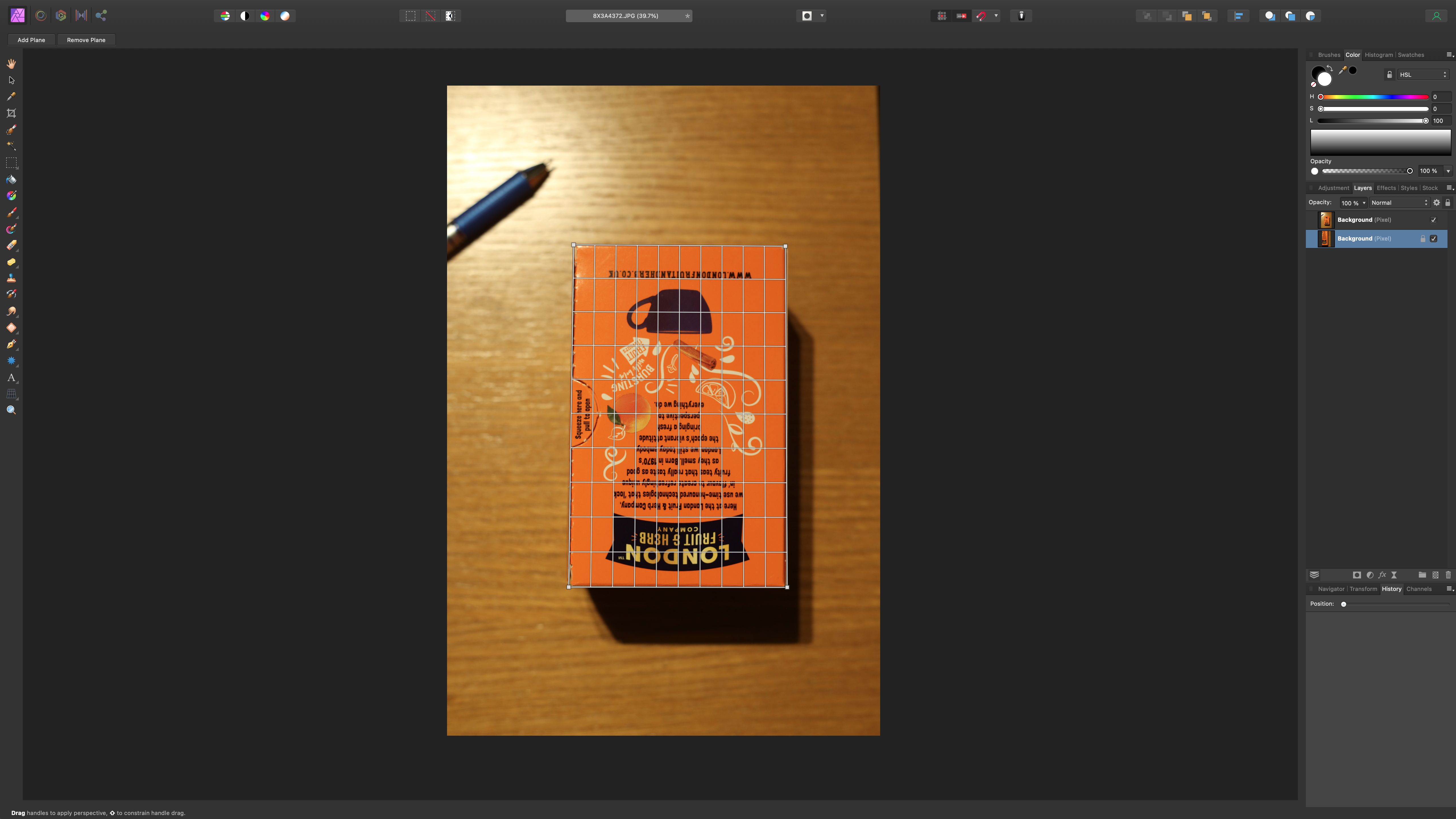1456x819 pixels.
Task: Switch to Develop Persona
Action: tap(61, 16)
